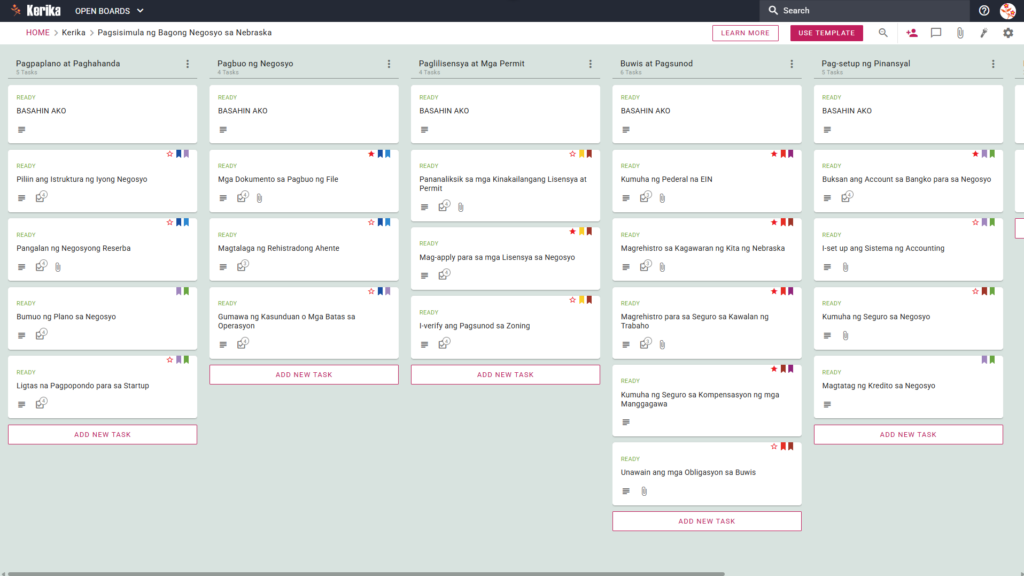Click the highlight marker icon in toolbar
This screenshot has height=576, width=1024.
click(x=984, y=33)
